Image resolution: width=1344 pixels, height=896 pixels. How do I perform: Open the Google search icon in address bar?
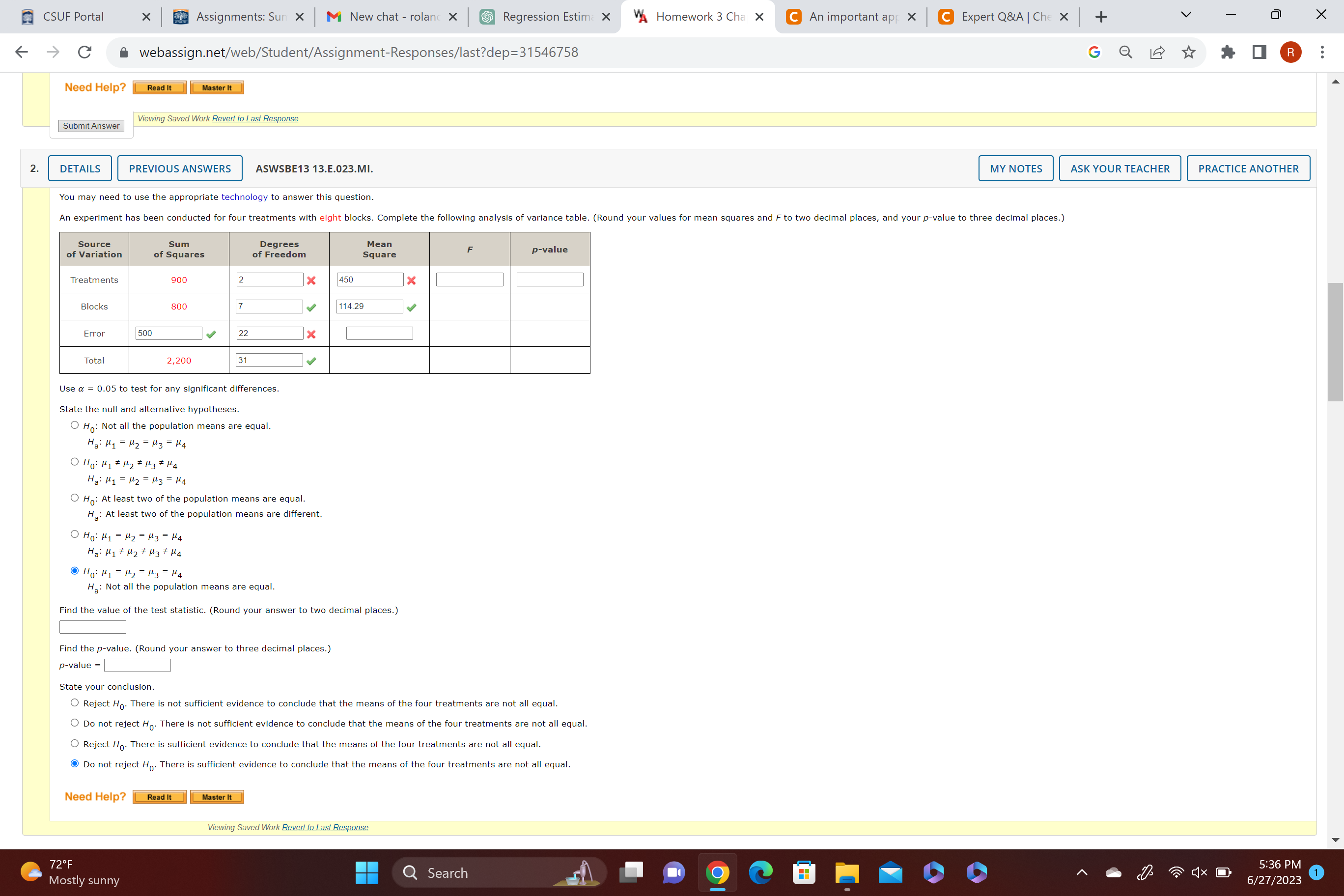[x=1094, y=52]
